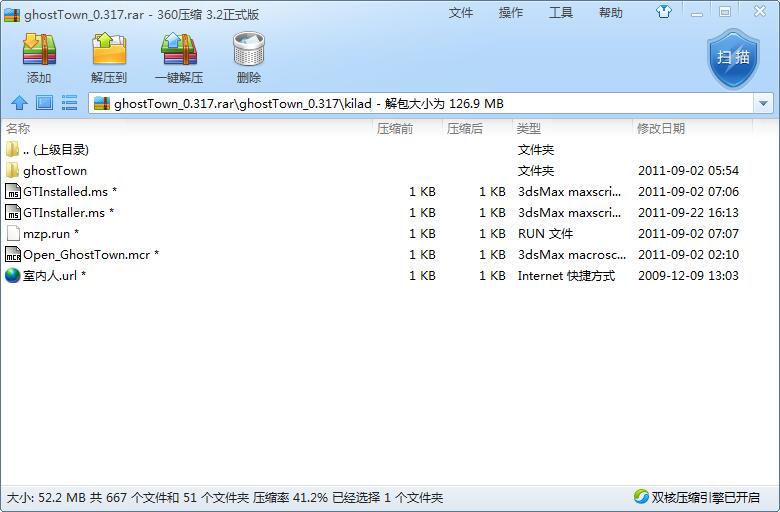Maximize the 360压缩 window

click(x=725, y=12)
